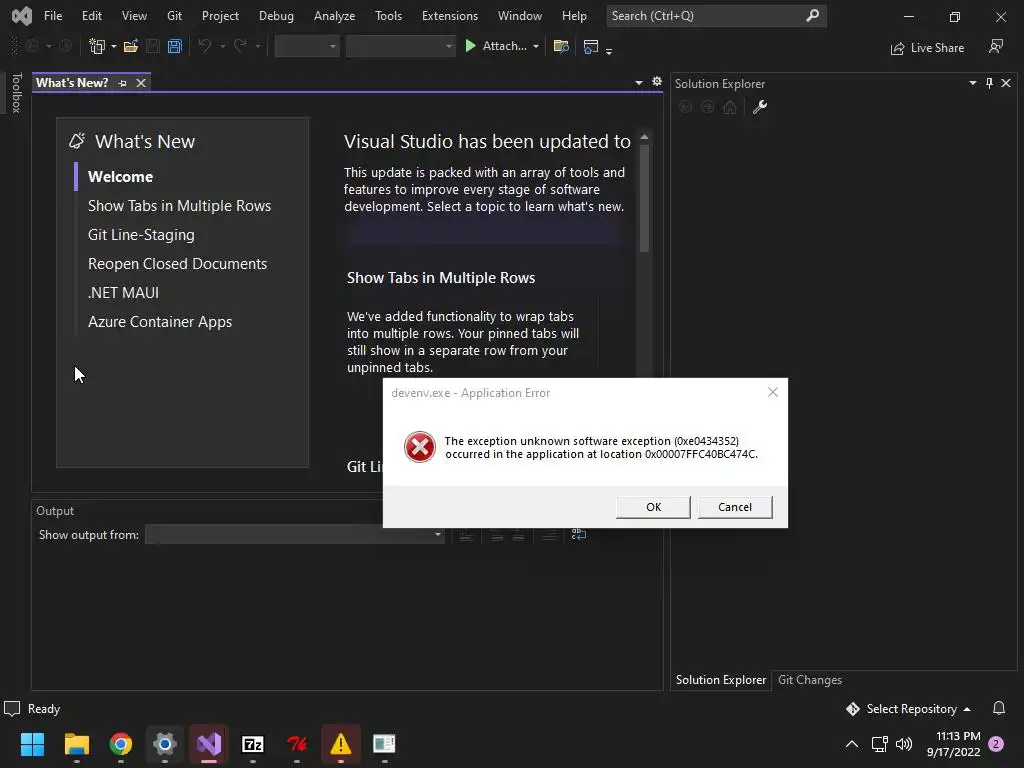Click the Save toolbar icon
The height and width of the screenshot is (768, 1024).
(153, 46)
